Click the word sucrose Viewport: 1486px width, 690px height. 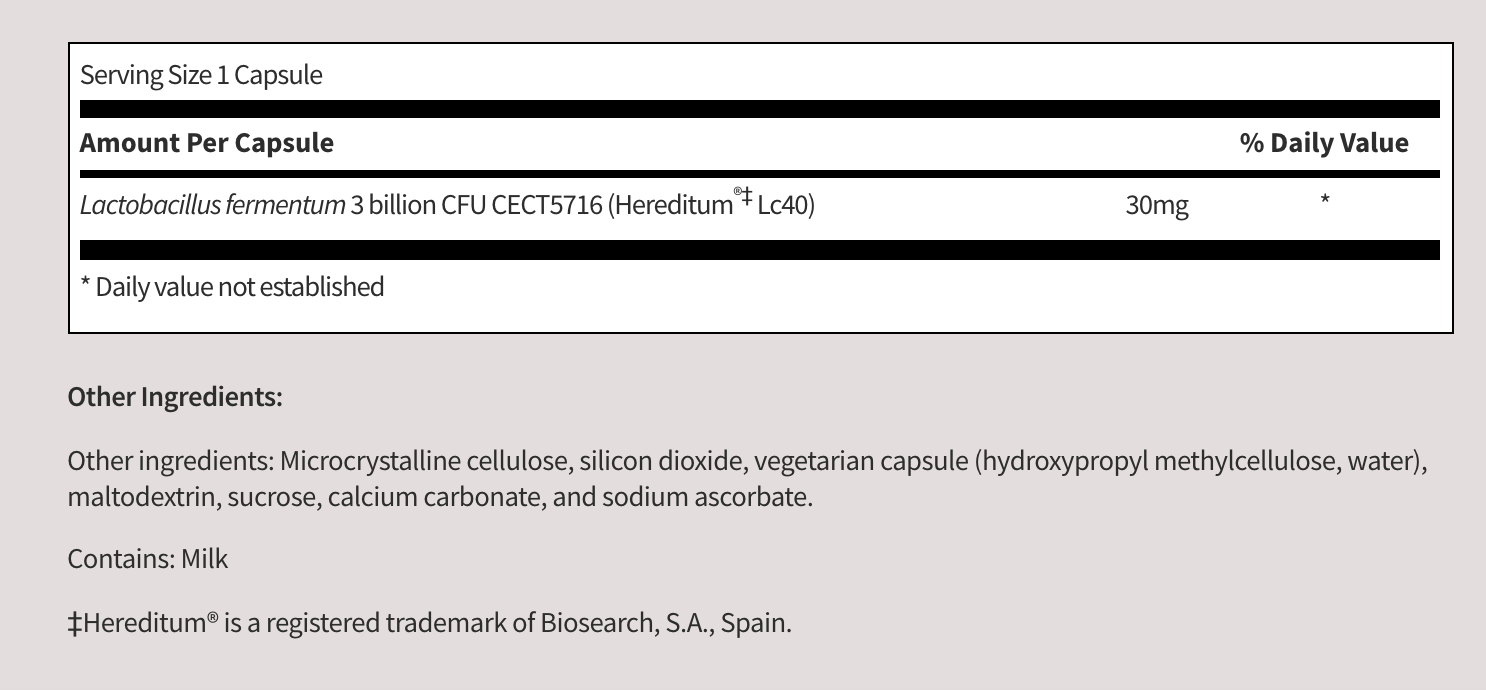(270, 496)
